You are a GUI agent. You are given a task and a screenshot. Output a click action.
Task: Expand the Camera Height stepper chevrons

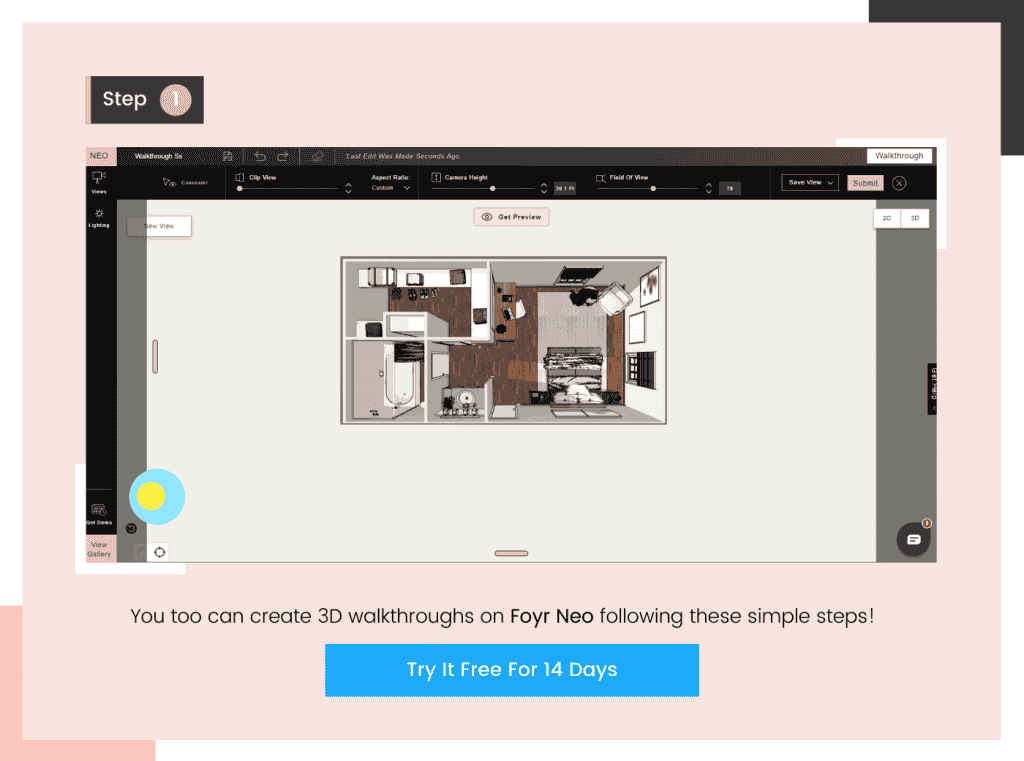544,187
